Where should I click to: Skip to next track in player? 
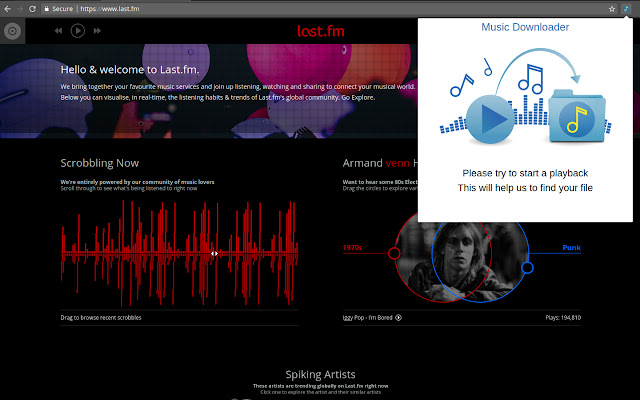(97, 31)
